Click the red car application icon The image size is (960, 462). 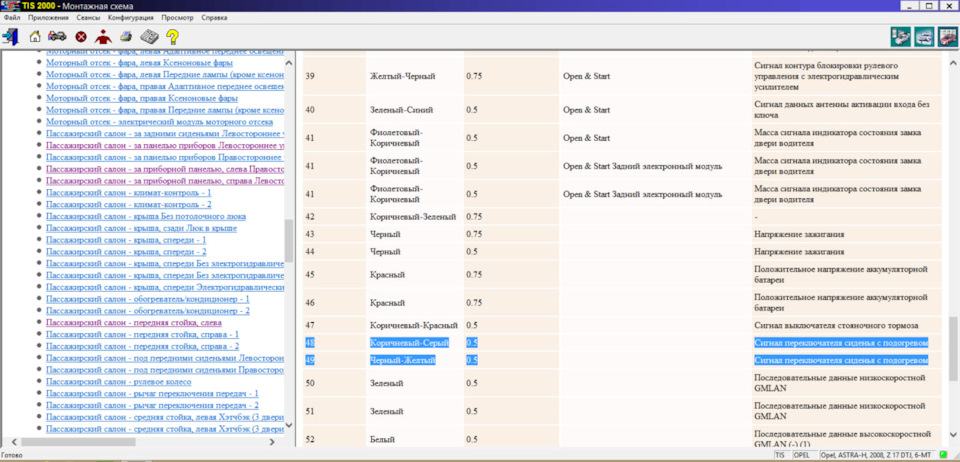948,37
